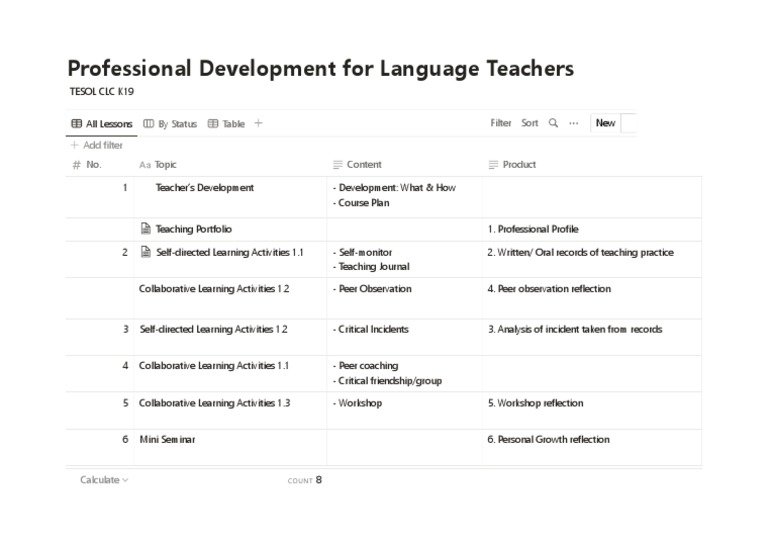768x544 pixels.
Task: Open Collaborative Learning Activities 1.2 row
Action: point(214,288)
